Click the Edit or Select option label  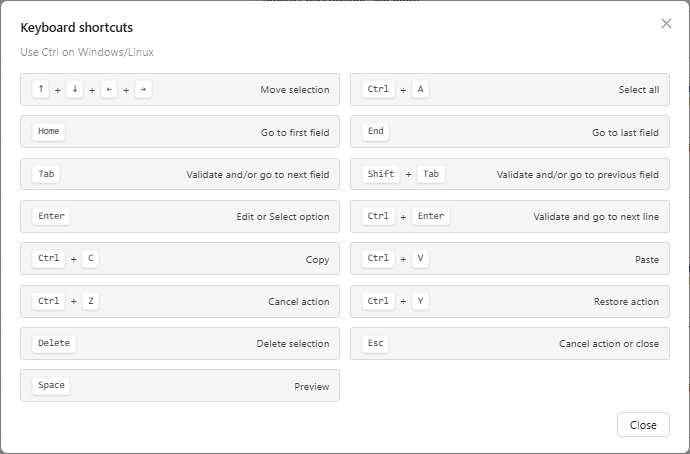[283, 217]
